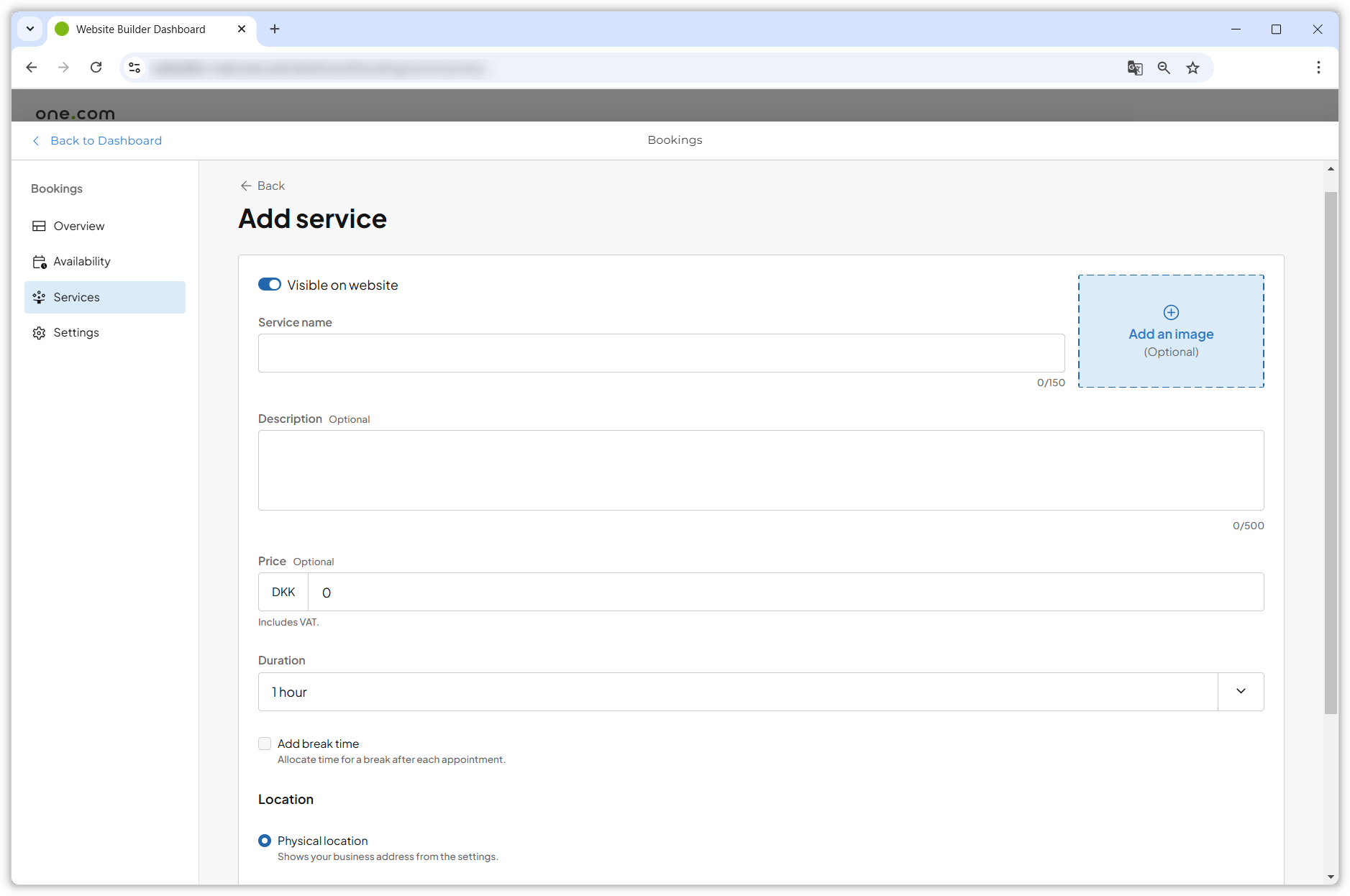This screenshot has width=1350, height=896.
Task: Click the scroll down arrow of page
Action: [1331, 877]
